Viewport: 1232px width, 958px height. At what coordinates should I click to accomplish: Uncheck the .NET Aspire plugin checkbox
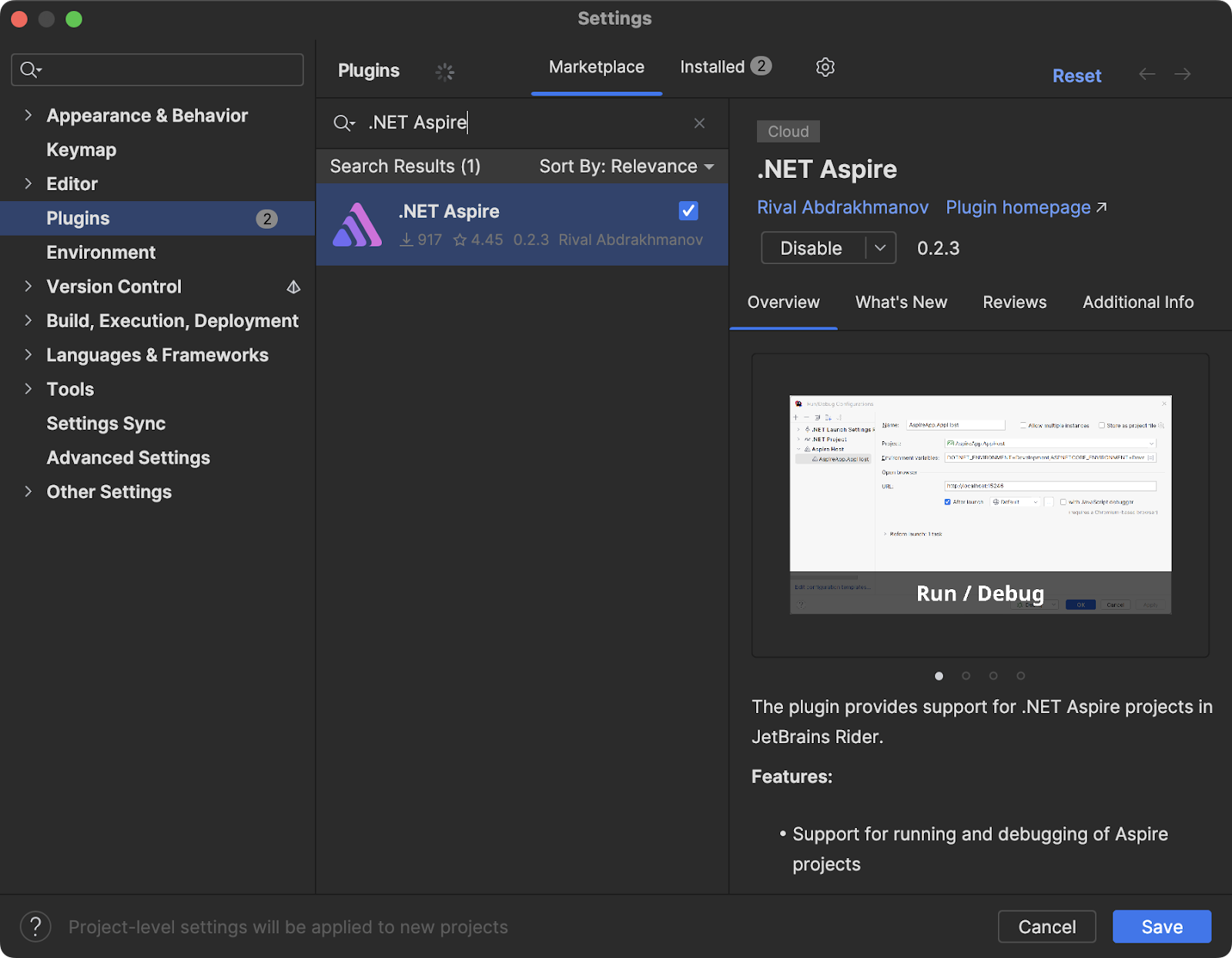point(688,210)
